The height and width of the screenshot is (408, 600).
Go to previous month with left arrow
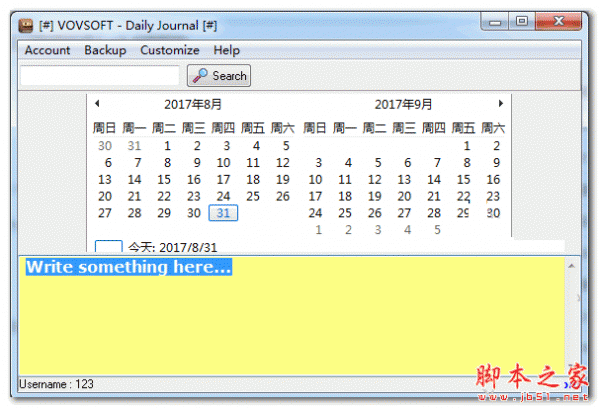[97, 103]
